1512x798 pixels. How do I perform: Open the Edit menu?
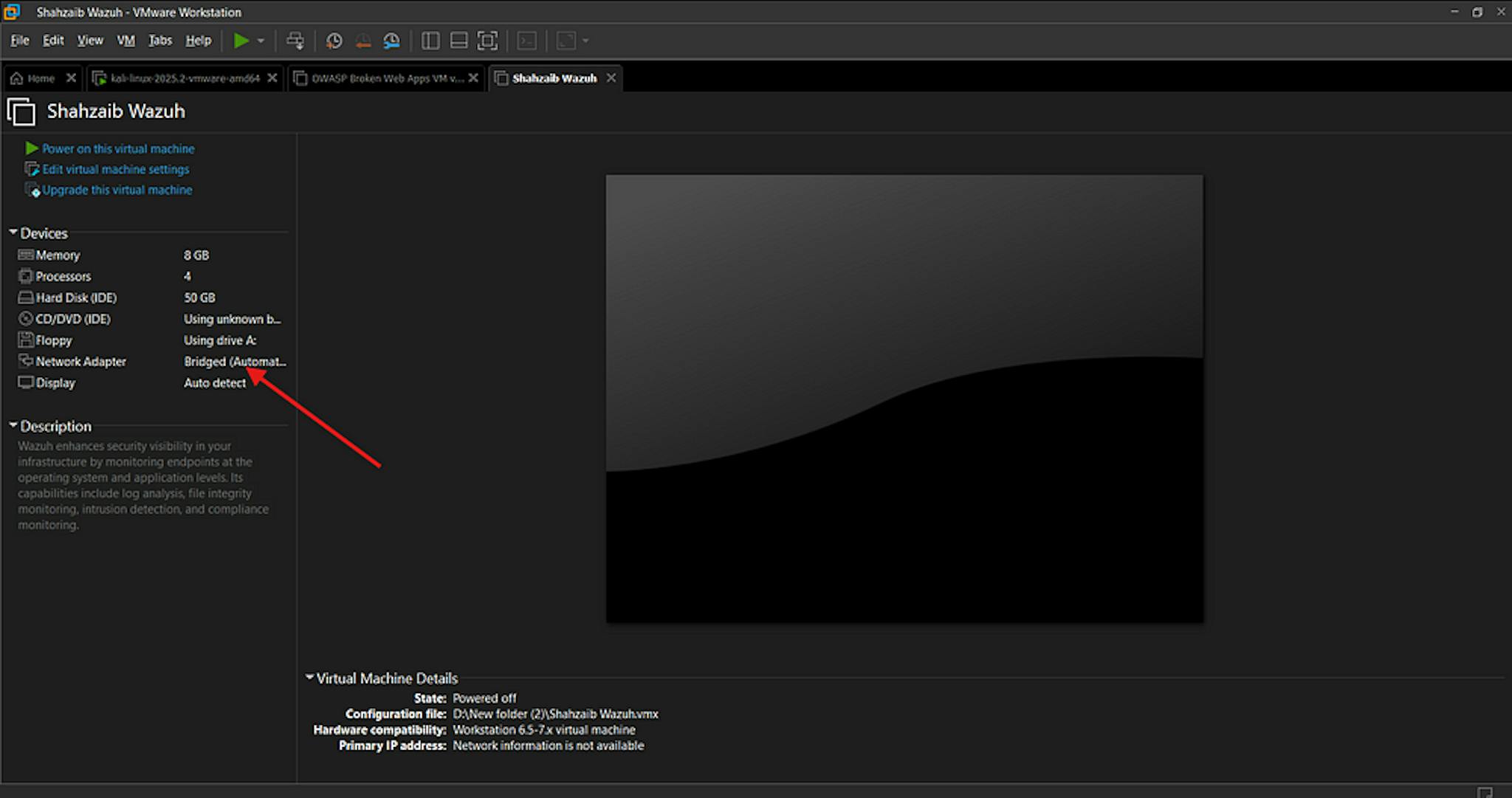click(x=53, y=41)
